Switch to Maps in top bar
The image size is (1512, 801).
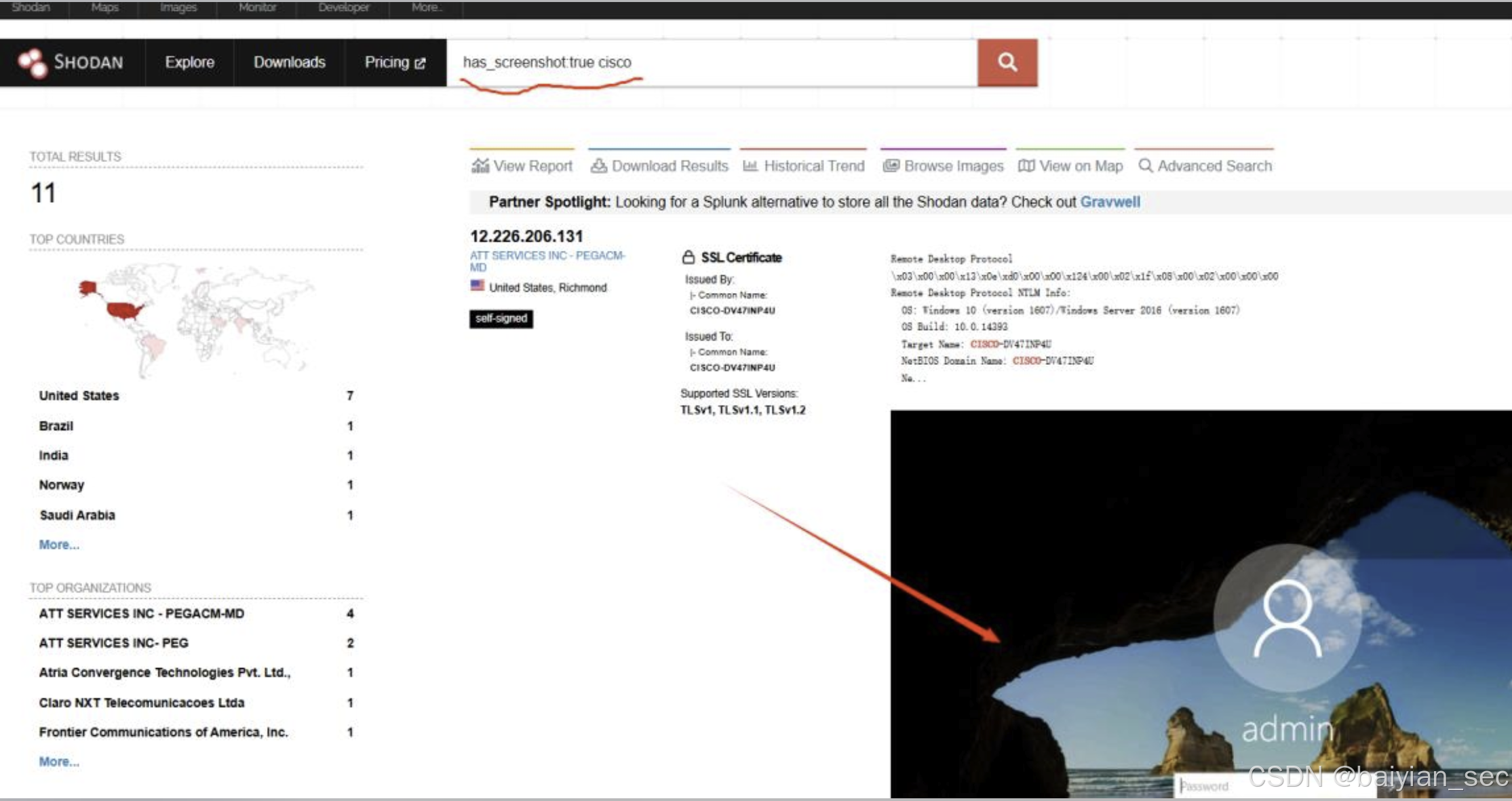[104, 7]
